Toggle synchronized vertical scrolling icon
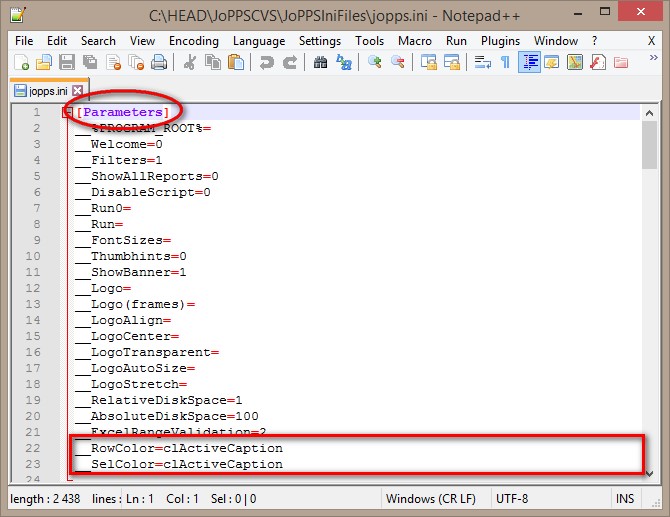 429,62
